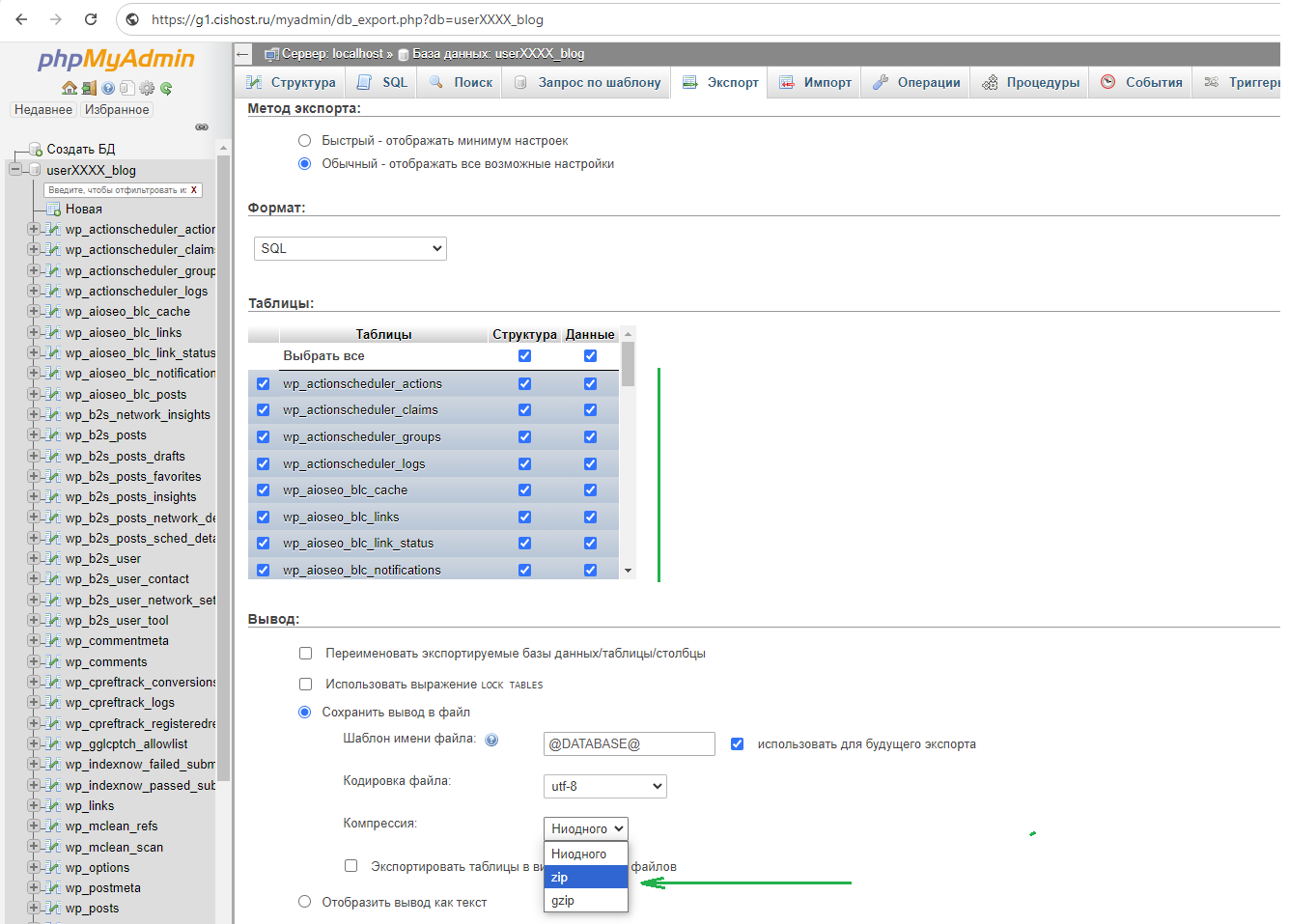Open navigation panel settings gear icon
The image size is (1289, 924).
pyautogui.click(x=147, y=88)
